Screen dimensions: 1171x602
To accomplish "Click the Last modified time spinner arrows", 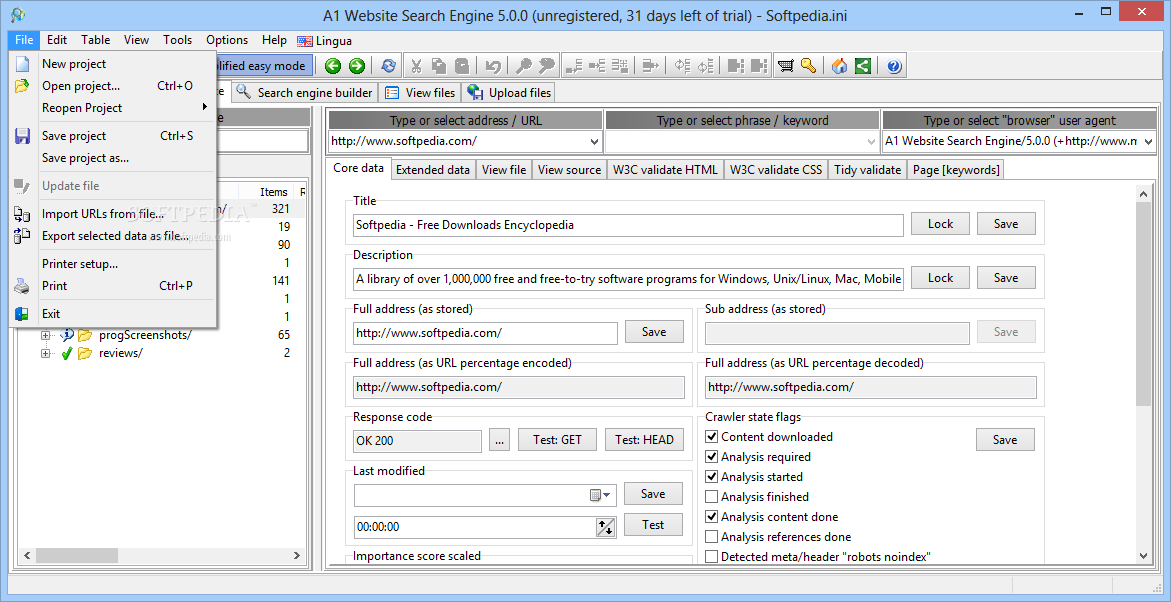I will pyautogui.click(x=605, y=527).
